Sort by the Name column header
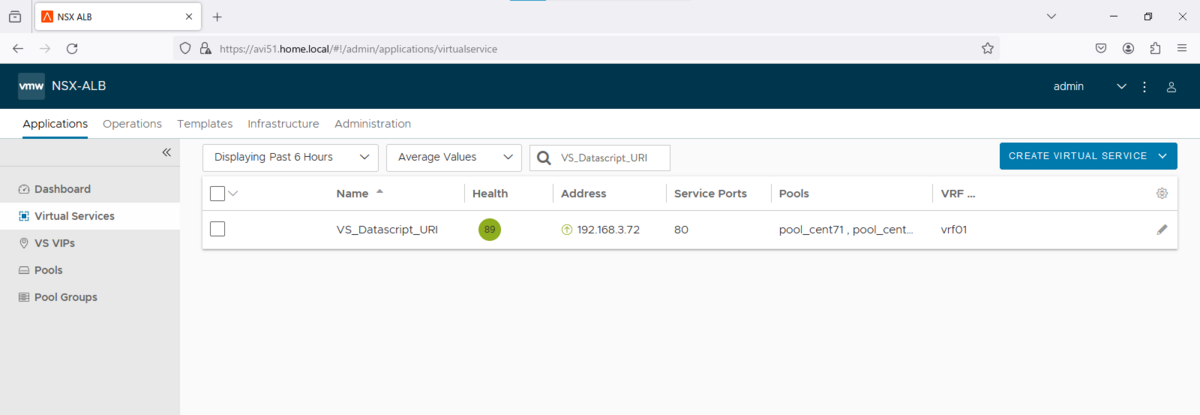 click(x=353, y=194)
